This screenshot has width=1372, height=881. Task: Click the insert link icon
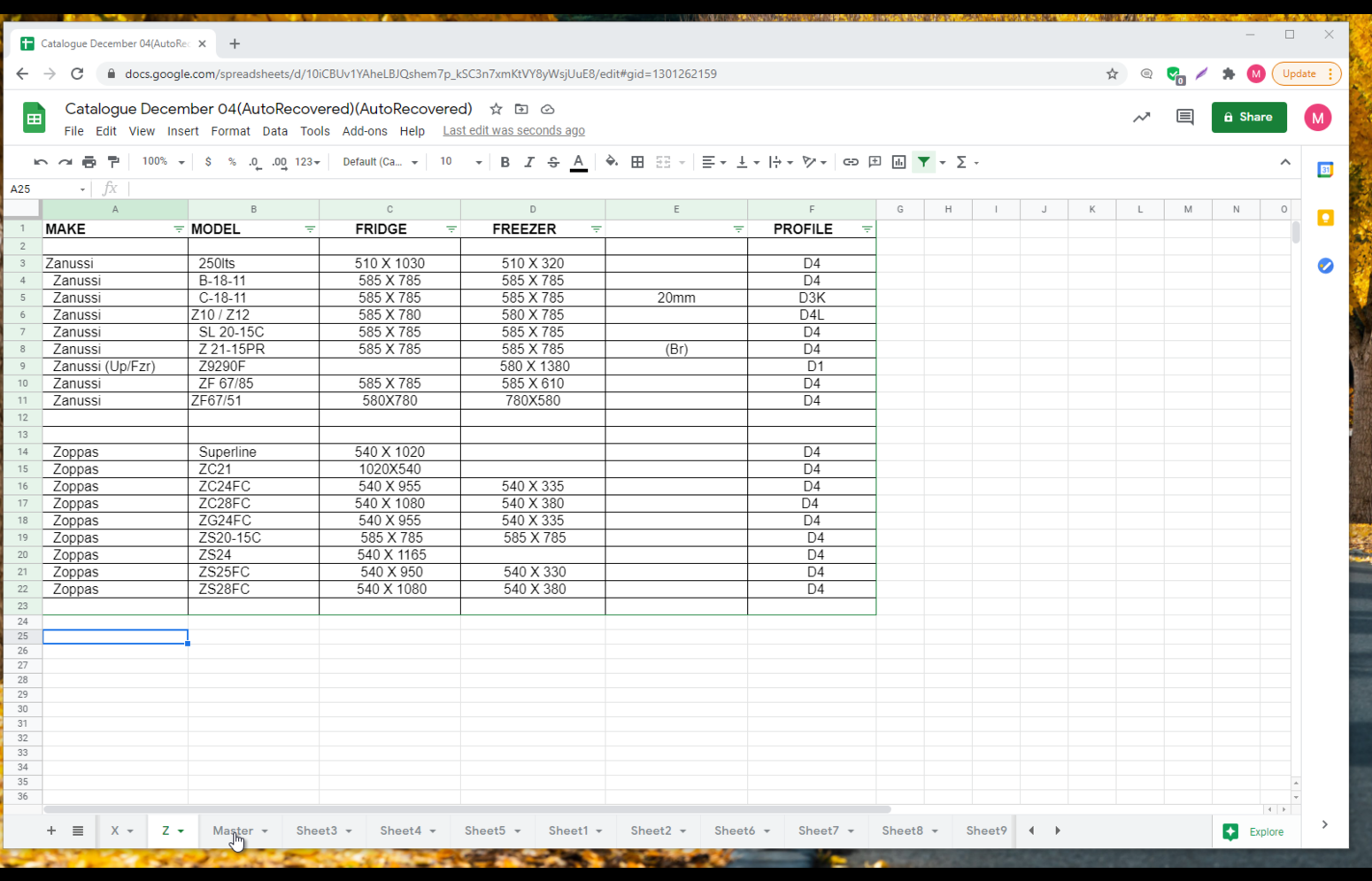click(850, 162)
